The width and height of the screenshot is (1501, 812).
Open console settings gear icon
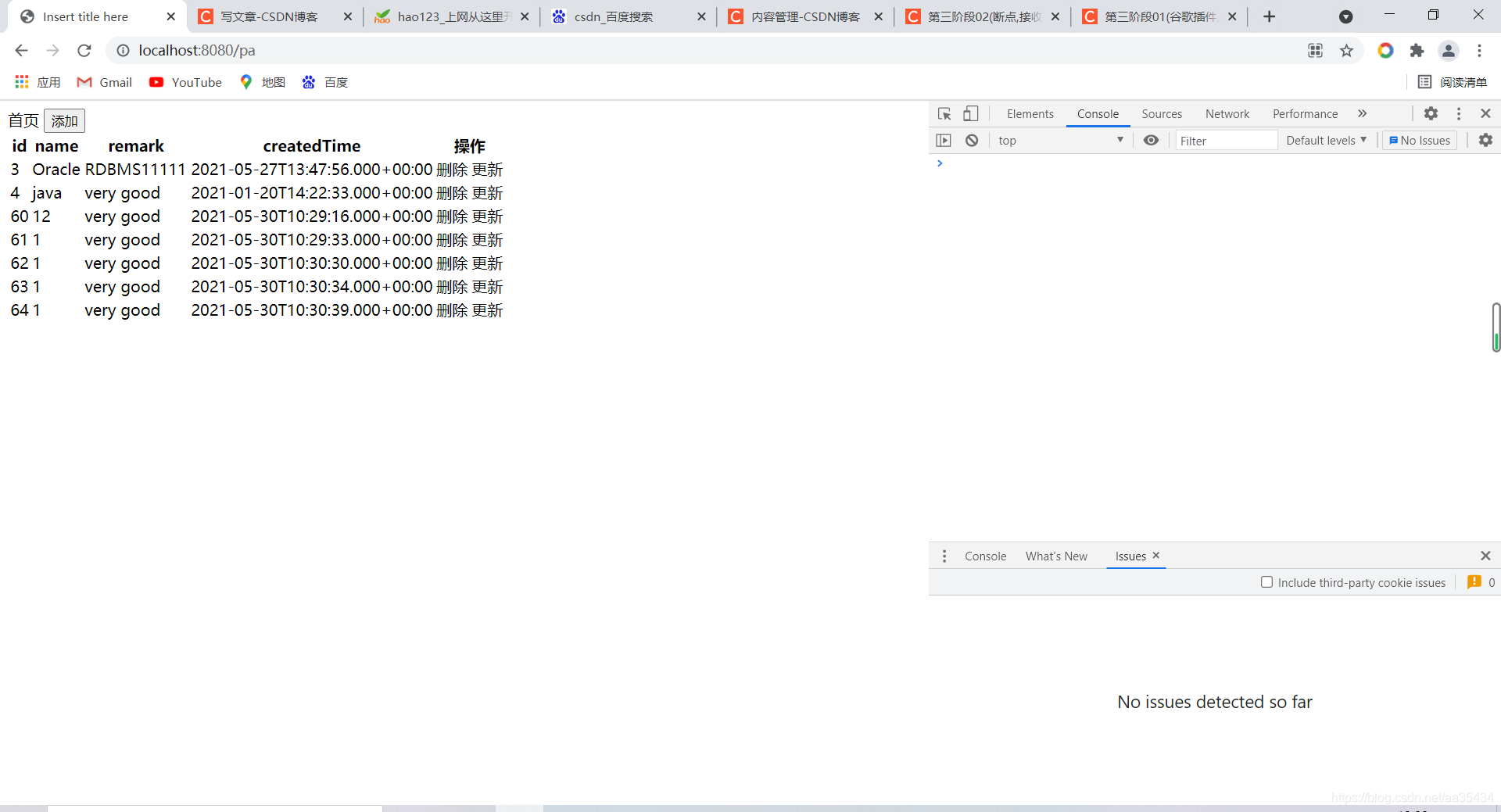1485,140
